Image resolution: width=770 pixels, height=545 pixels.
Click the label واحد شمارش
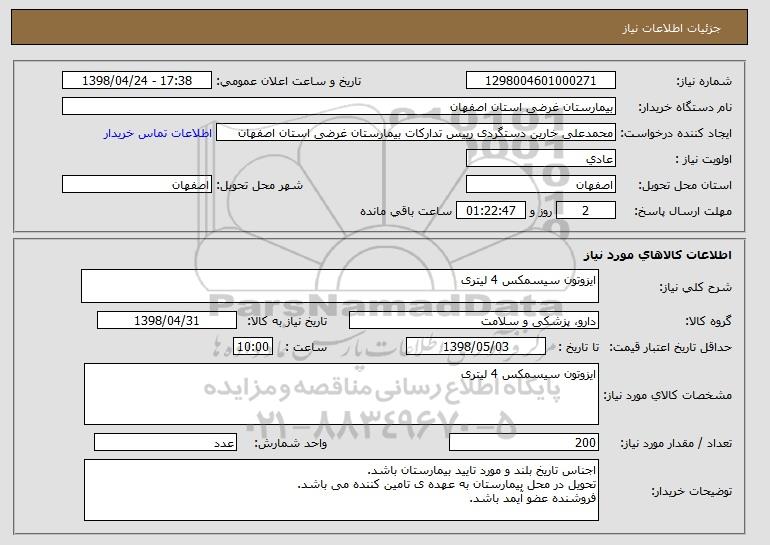click(290, 443)
